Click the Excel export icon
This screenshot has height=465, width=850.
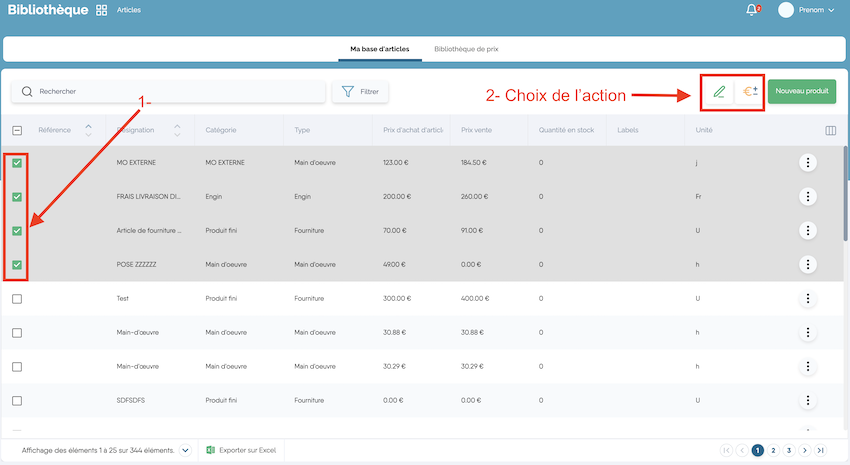[211, 451]
